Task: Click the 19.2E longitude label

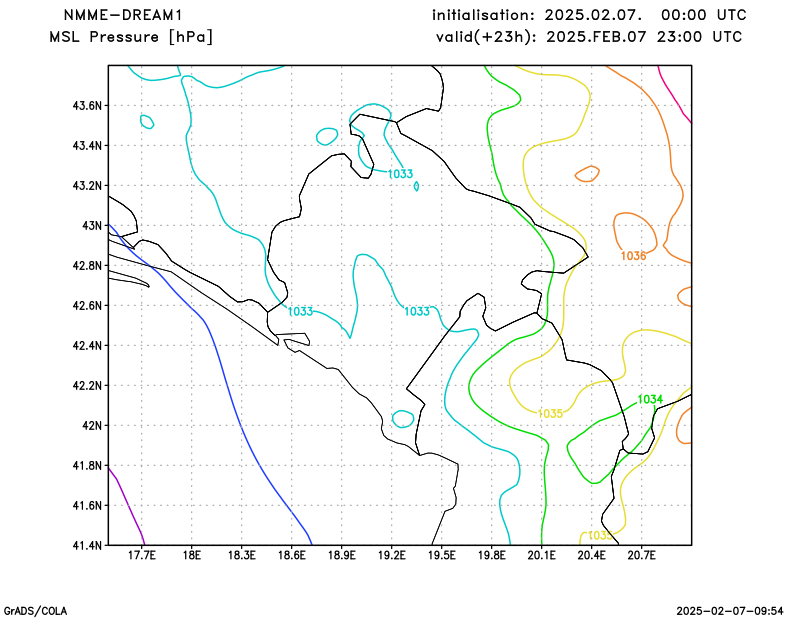Action: coord(392,556)
